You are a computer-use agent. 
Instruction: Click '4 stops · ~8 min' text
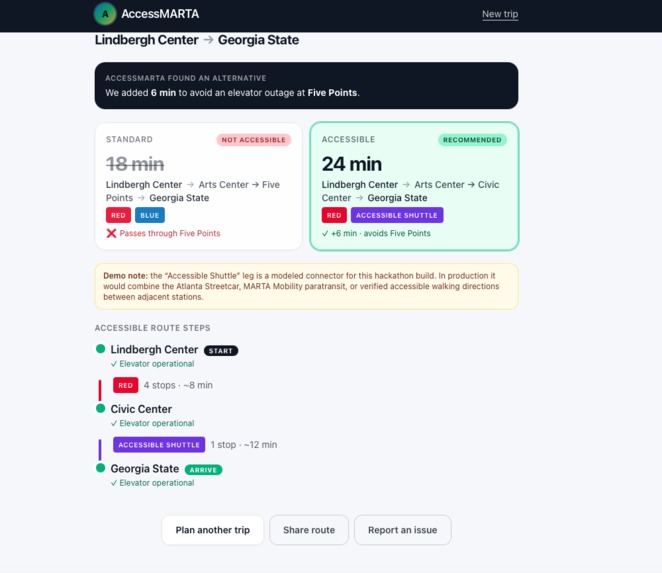coord(178,385)
